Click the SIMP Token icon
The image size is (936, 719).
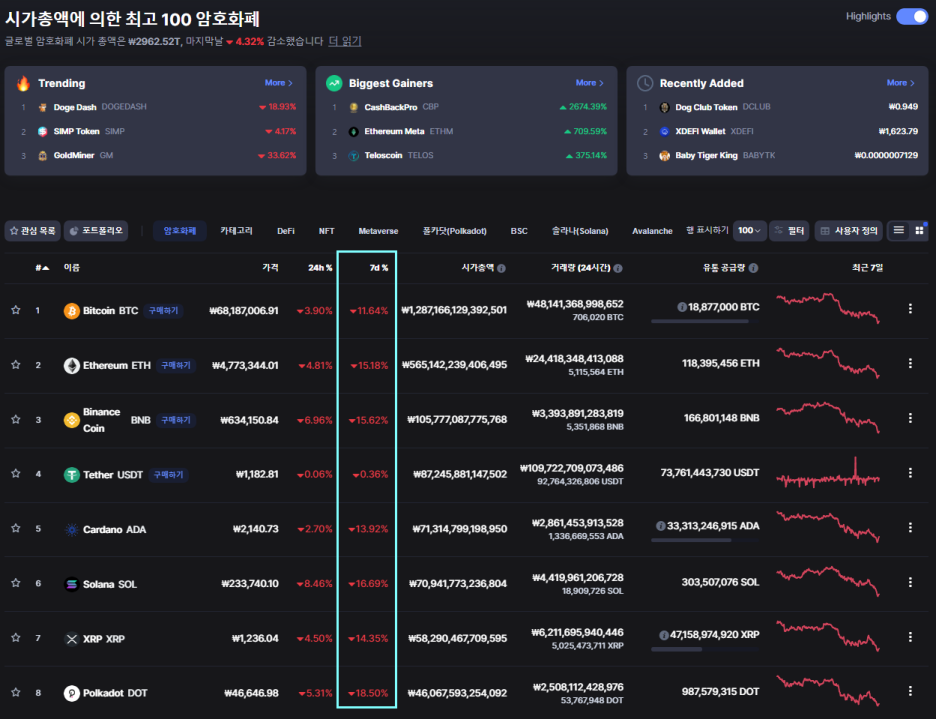(42, 131)
